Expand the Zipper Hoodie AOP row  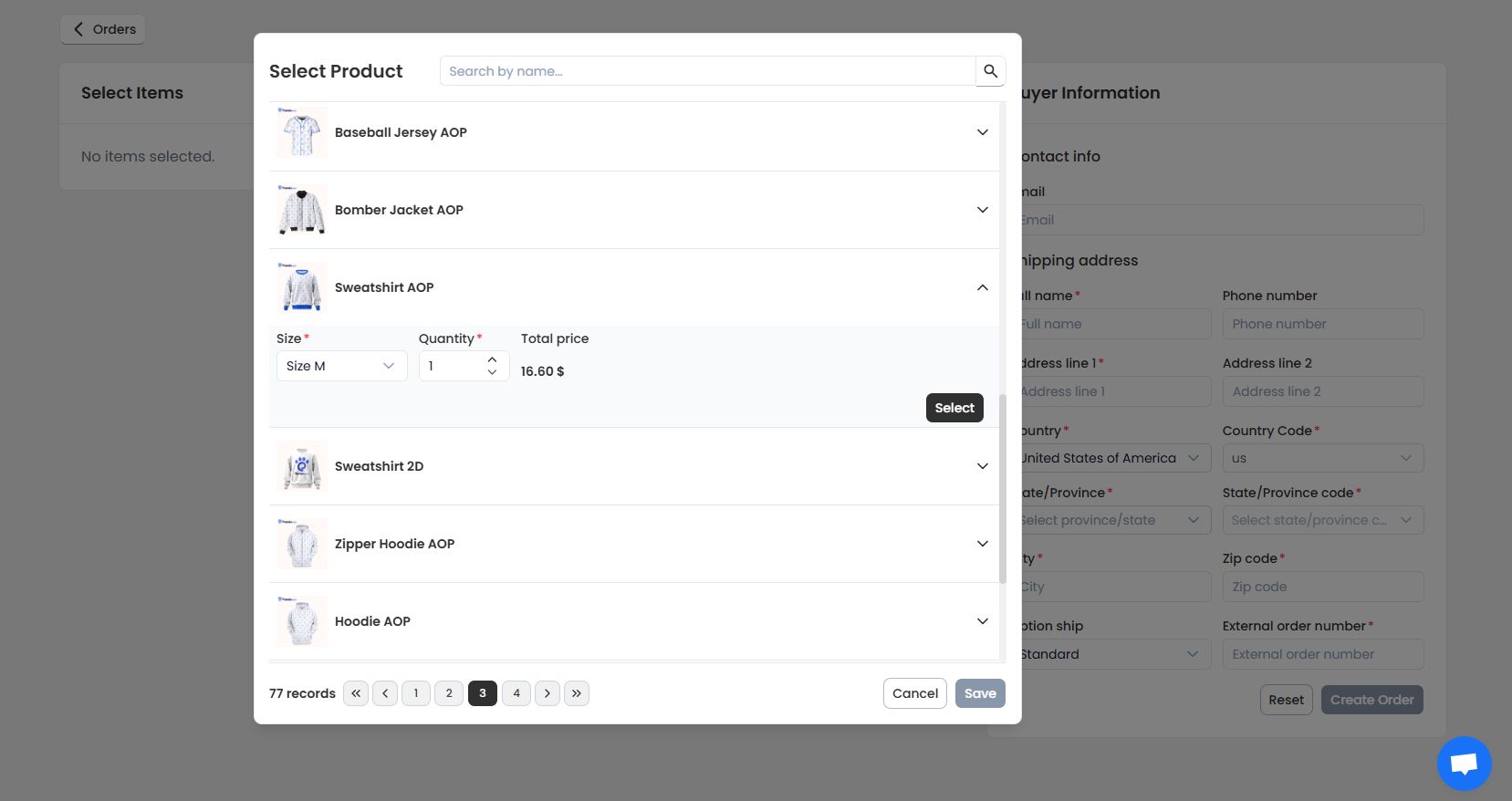click(x=982, y=544)
